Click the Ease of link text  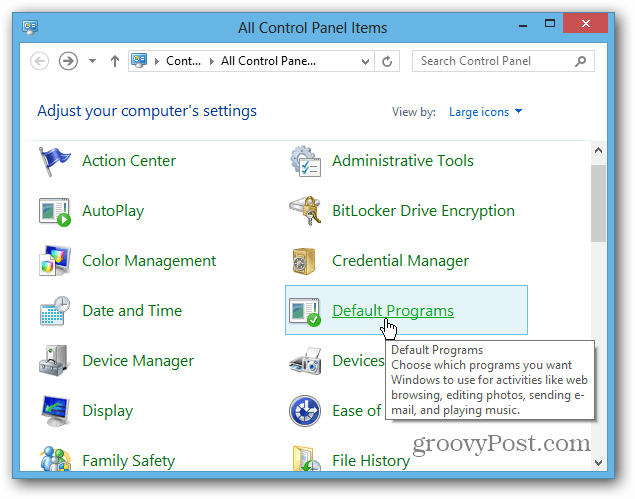pos(356,411)
